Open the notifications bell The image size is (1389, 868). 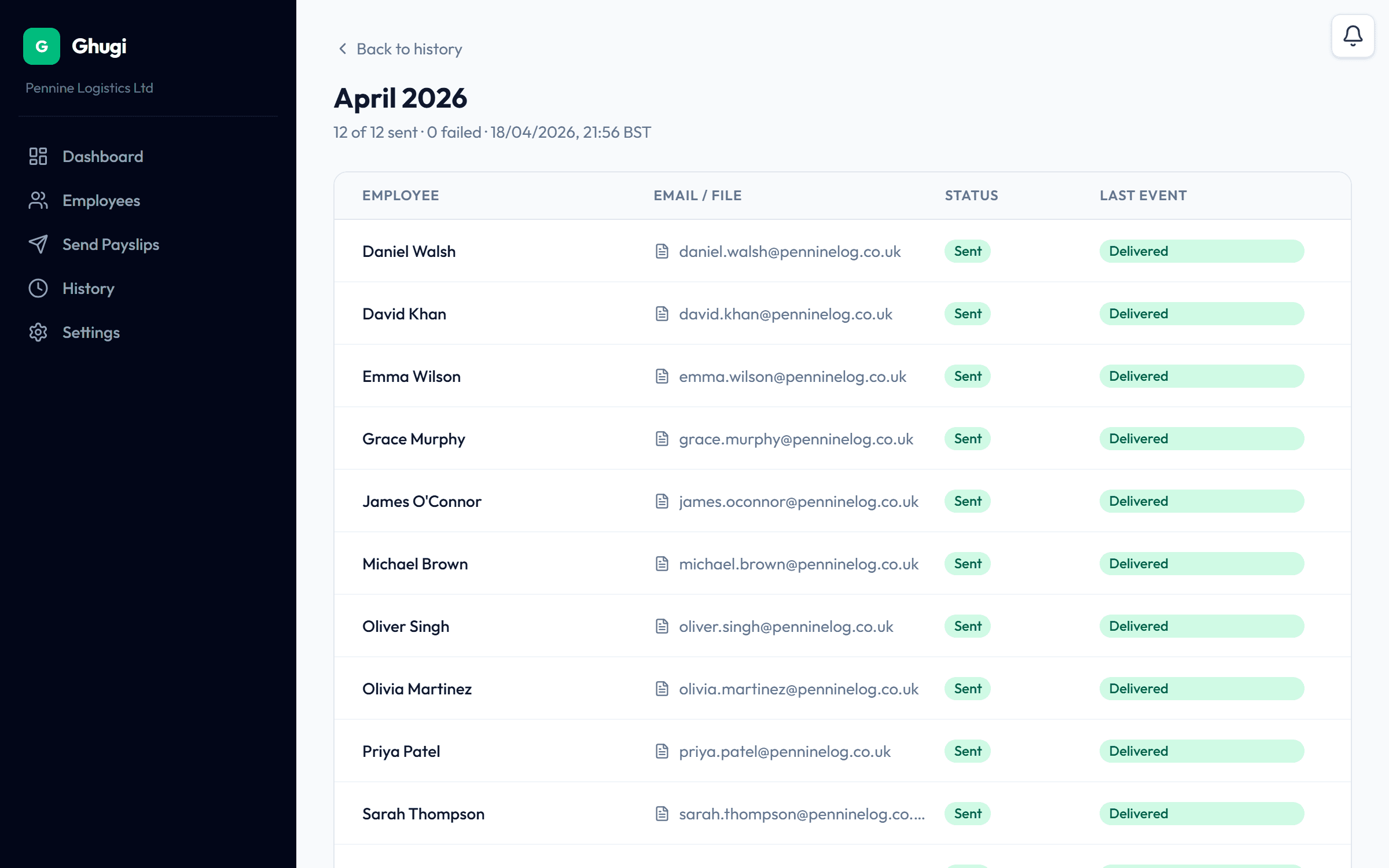[1353, 36]
